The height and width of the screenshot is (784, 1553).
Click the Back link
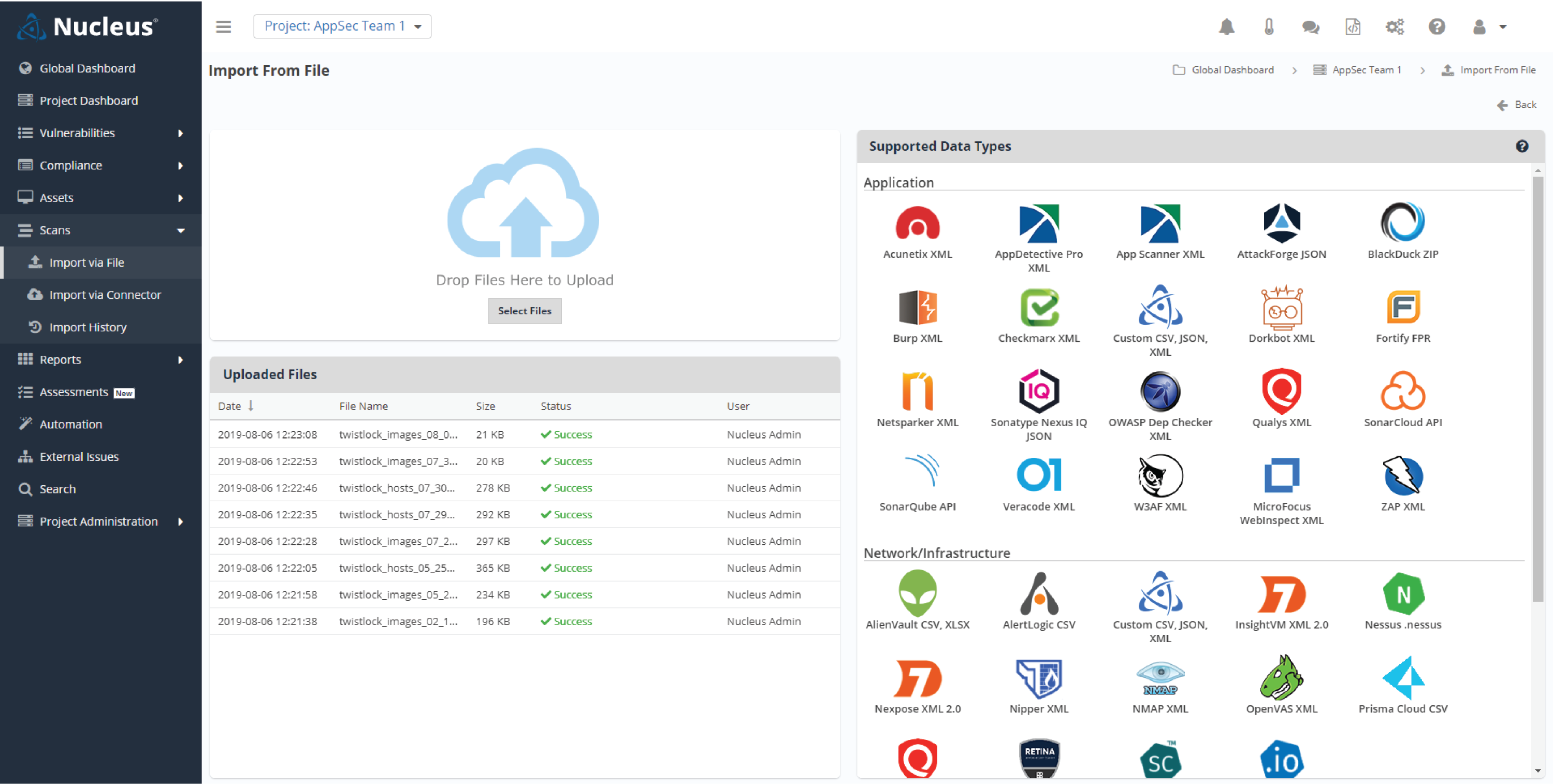(1516, 105)
